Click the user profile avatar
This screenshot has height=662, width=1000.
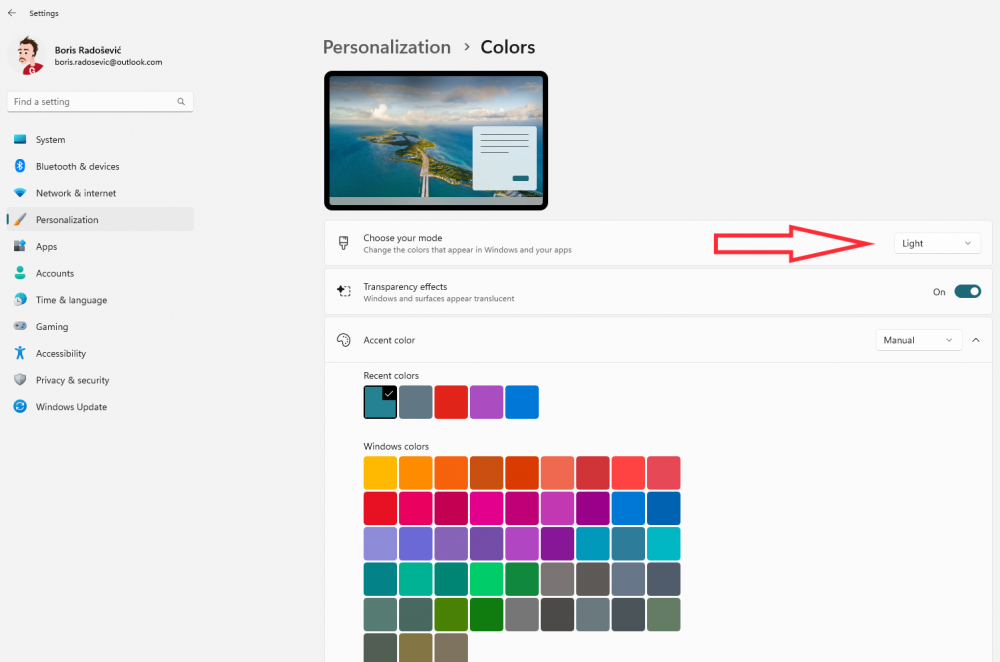(27, 55)
